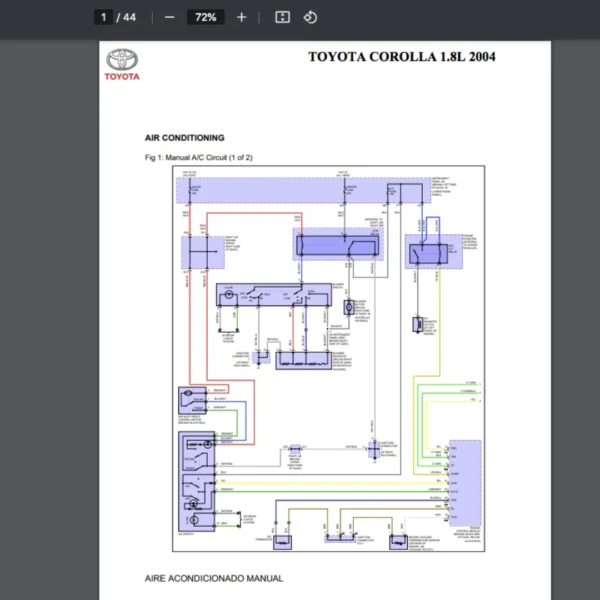The image size is (600, 600).
Task: Click the Toyota logo on page
Action: pyautogui.click(x=122, y=64)
